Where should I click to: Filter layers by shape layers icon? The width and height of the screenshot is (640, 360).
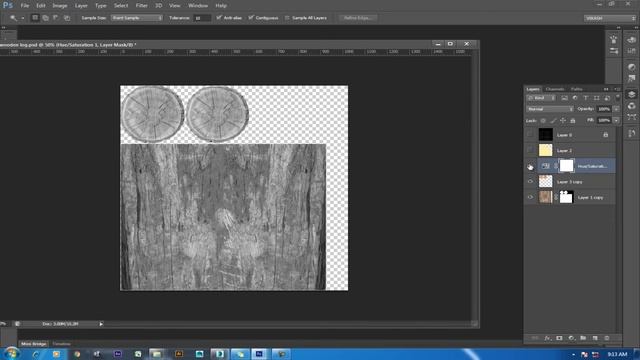(596, 98)
